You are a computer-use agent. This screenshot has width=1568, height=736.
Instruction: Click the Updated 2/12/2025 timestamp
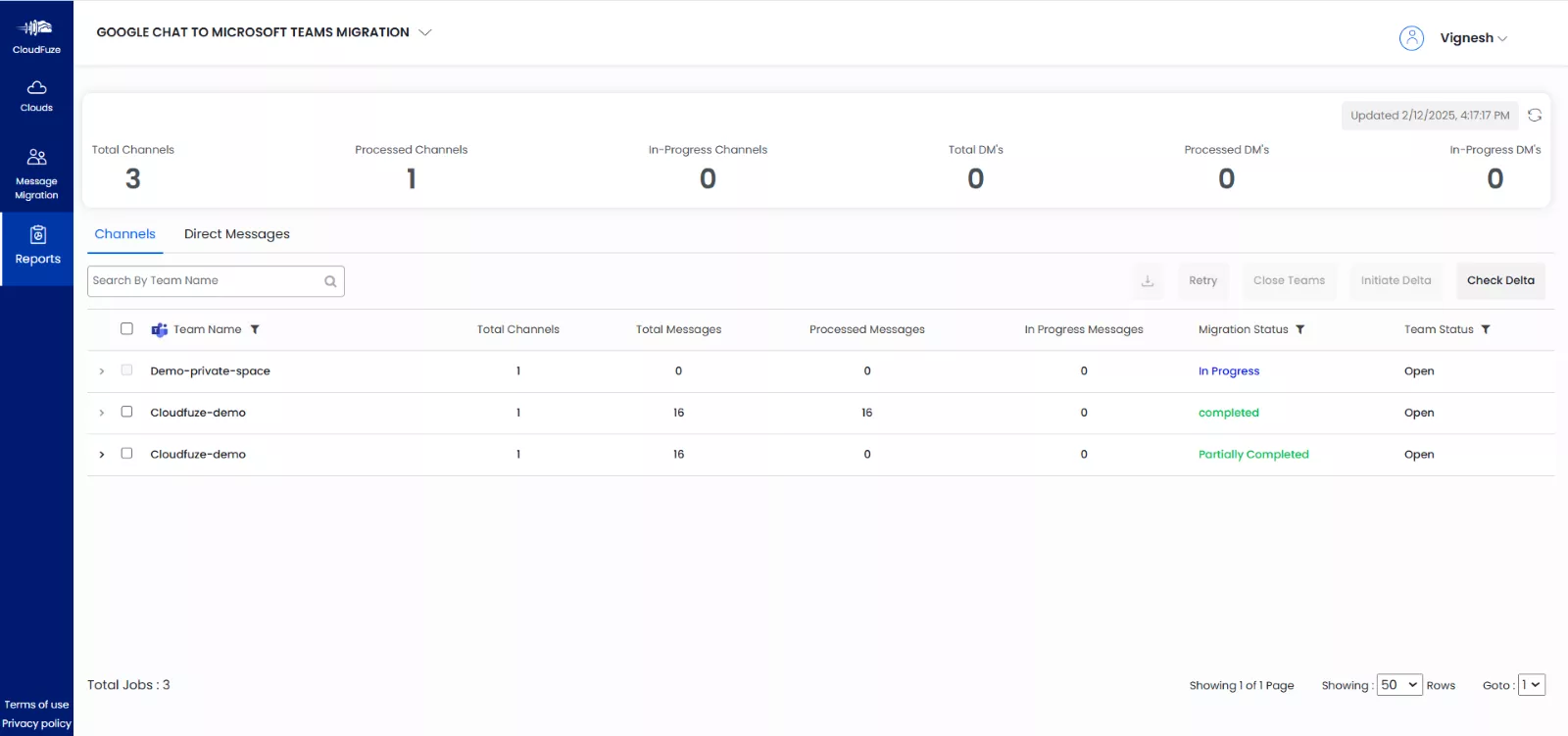1430,116
